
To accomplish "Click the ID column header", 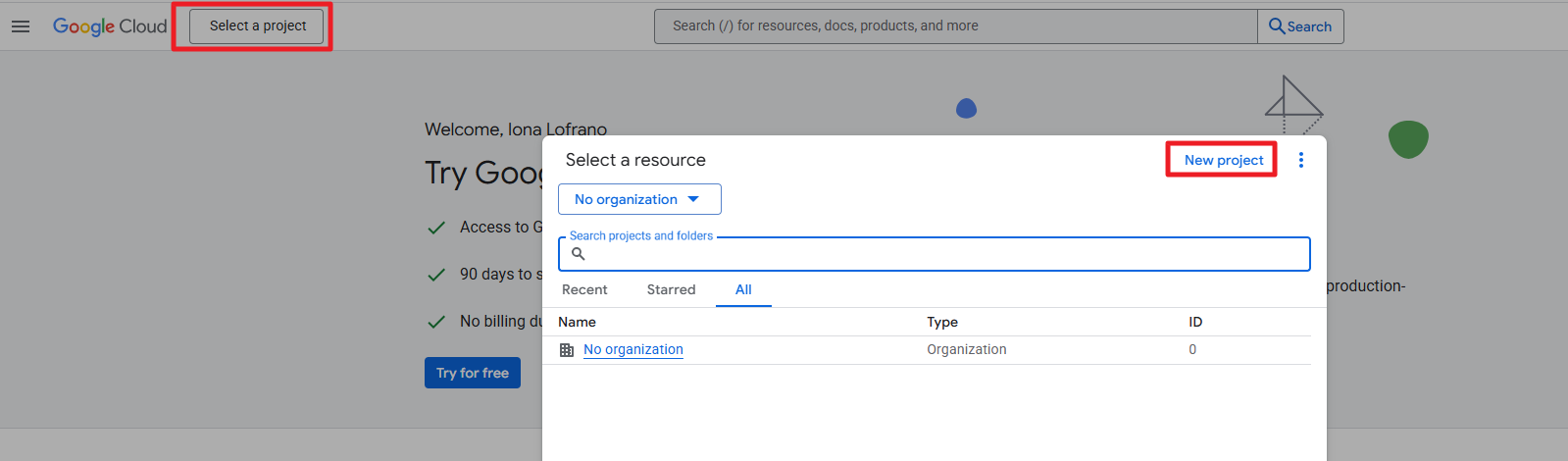I will point(1195,322).
